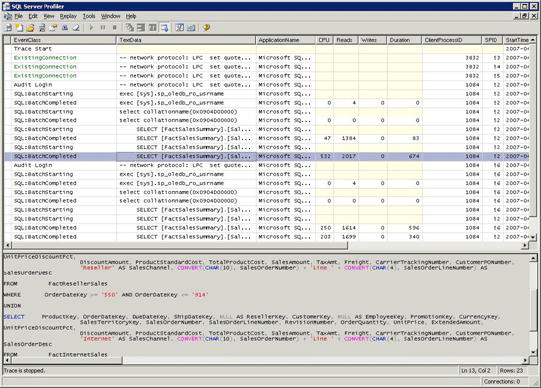Click the Reads value 1614
541x388 pixels.
pyautogui.click(x=348, y=228)
